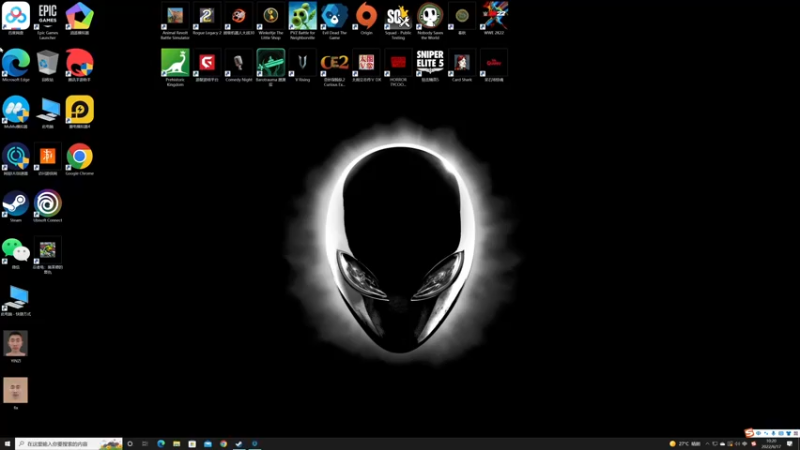The width and height of the screenshot is (800, 450).
Task: Open the Microsoft Edge desktop shortcut
Action: pyautogui.click(x=16, y=65)
